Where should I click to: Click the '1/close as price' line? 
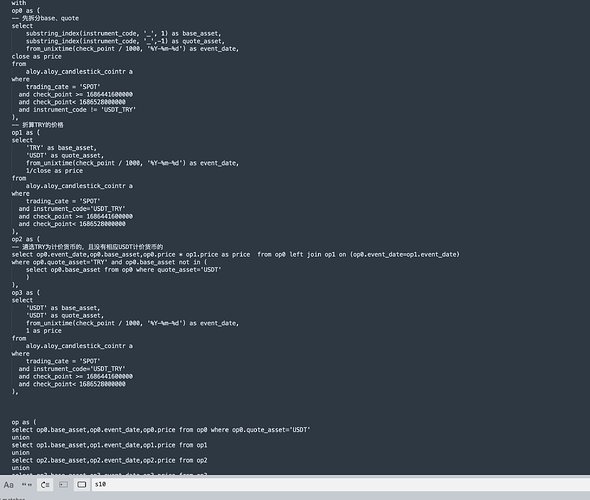tap(55, 171)
